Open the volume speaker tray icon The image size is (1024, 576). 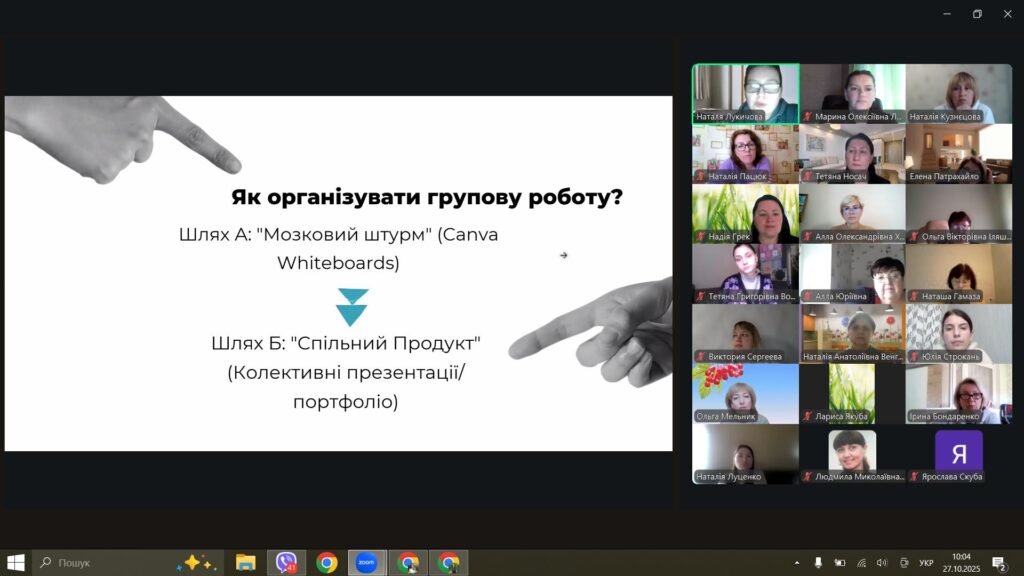click(882, 562)
